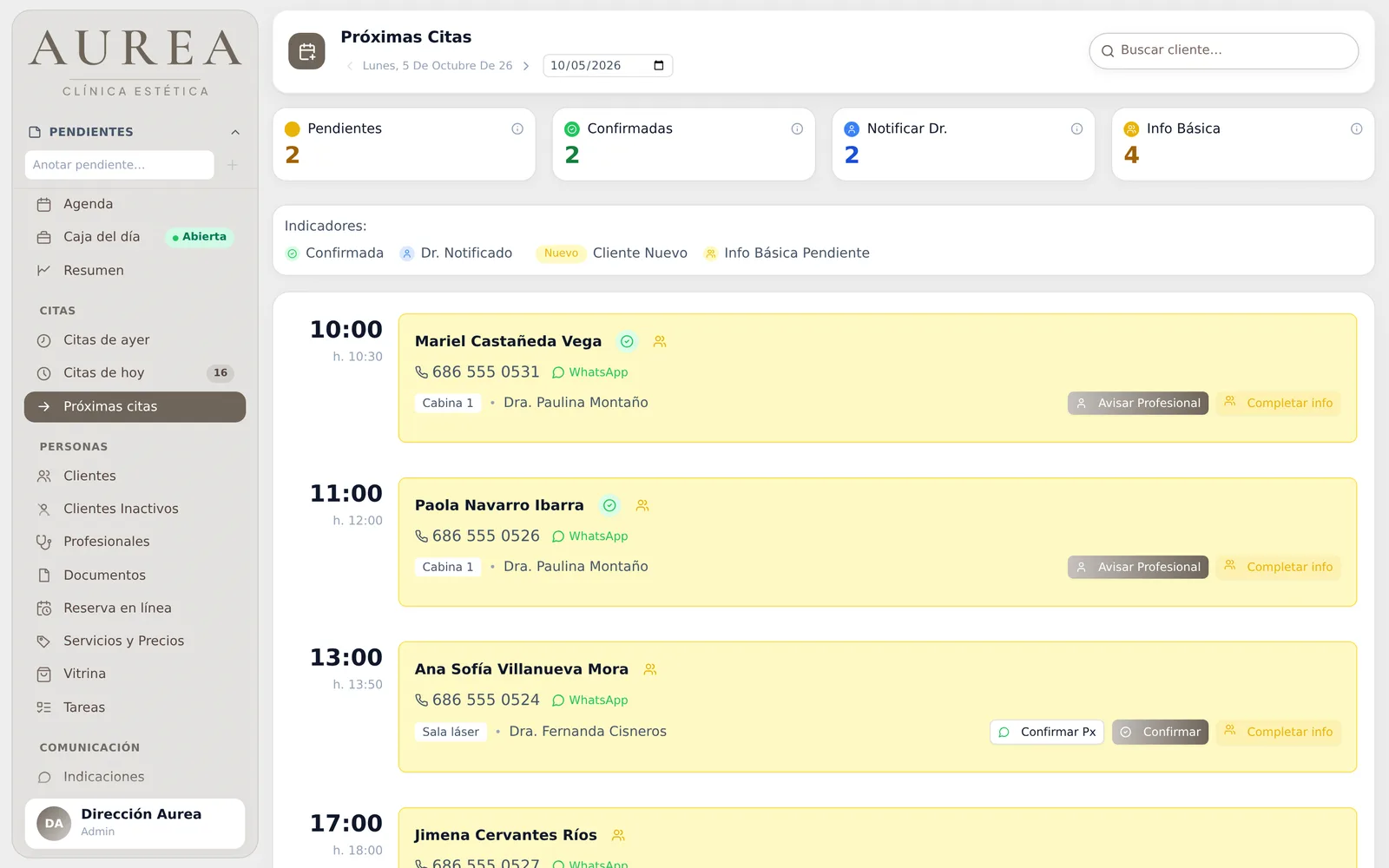Open the Clientes page
The width and height of the screenshot is (1389, 868).
point(135,476)
